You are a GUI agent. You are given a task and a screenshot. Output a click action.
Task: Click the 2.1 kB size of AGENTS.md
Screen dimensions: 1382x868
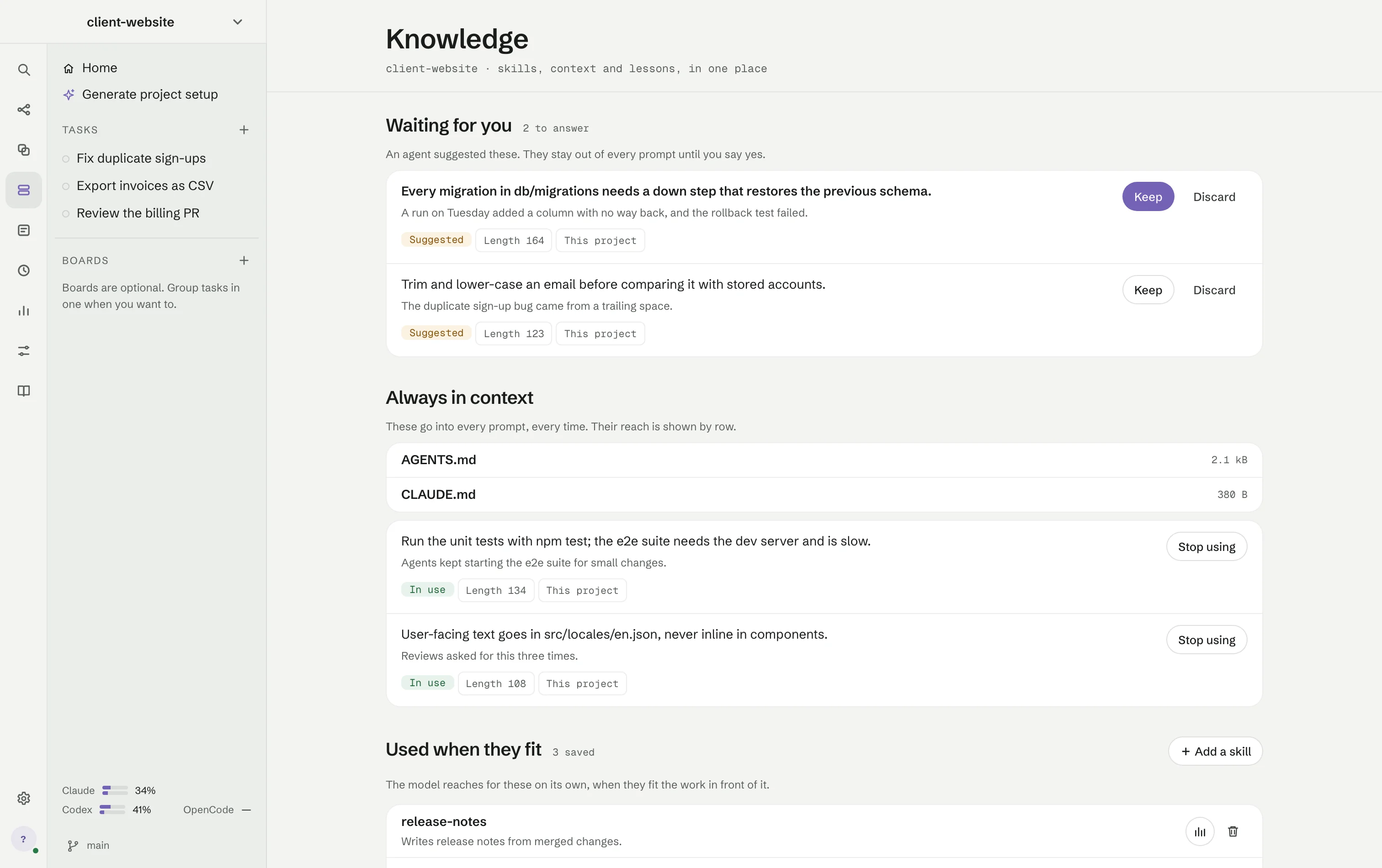coord(1229,460)
